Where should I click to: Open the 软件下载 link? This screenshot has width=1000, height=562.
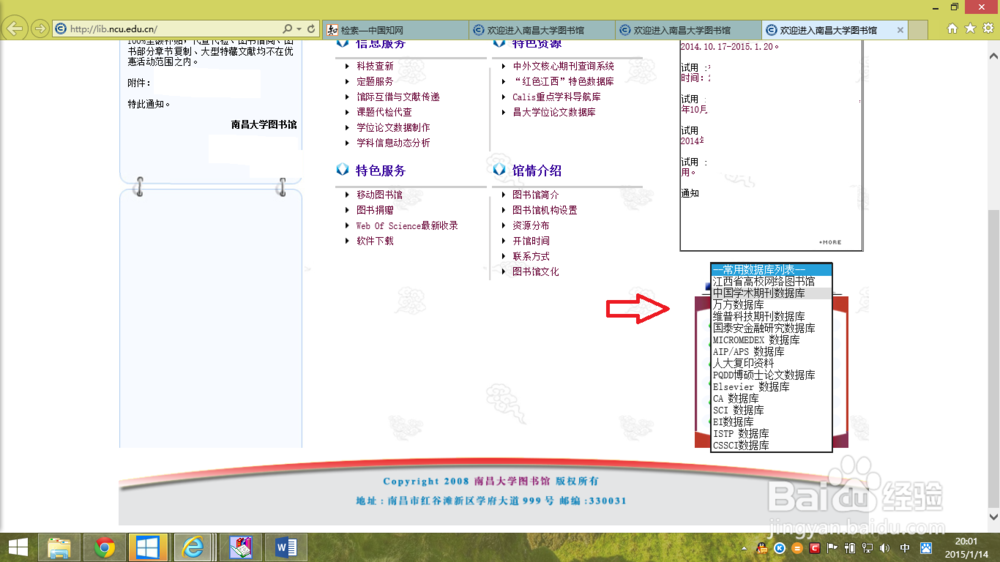[x=375, y=241]
